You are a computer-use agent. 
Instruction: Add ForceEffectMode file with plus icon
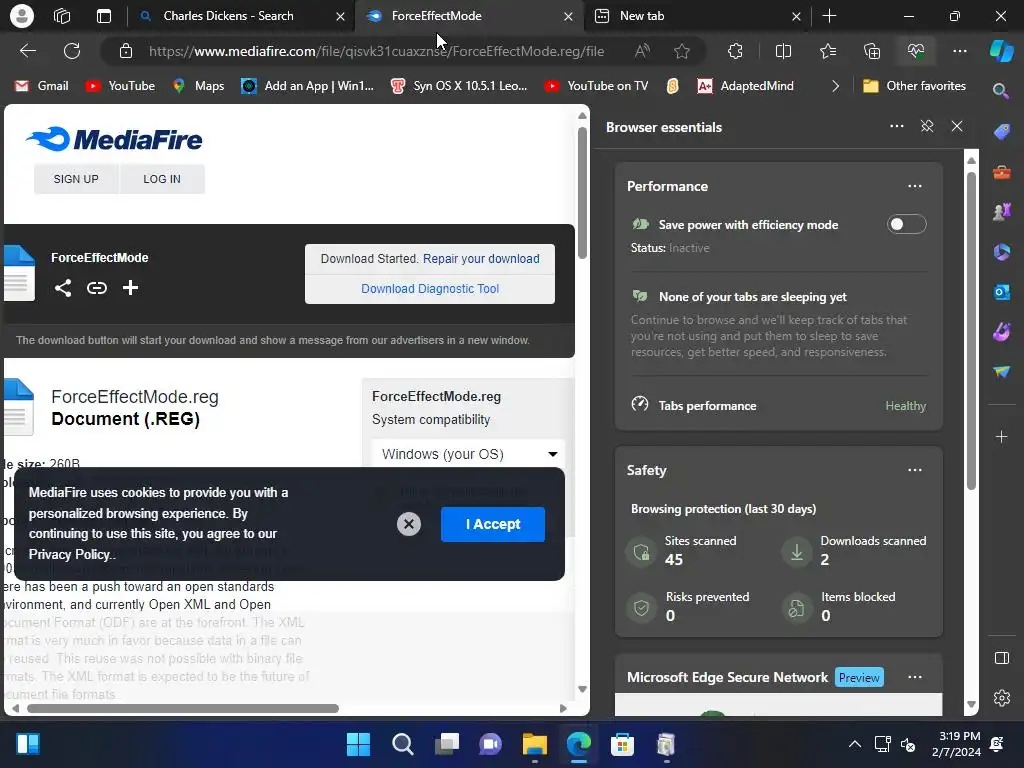pos(130,287)
